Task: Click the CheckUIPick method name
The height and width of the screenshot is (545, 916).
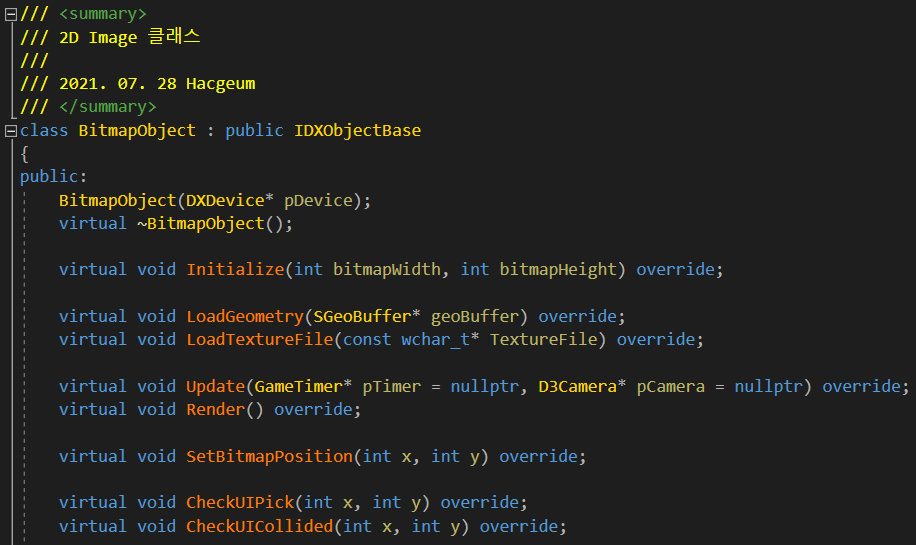Action: [x=240, y=502]
